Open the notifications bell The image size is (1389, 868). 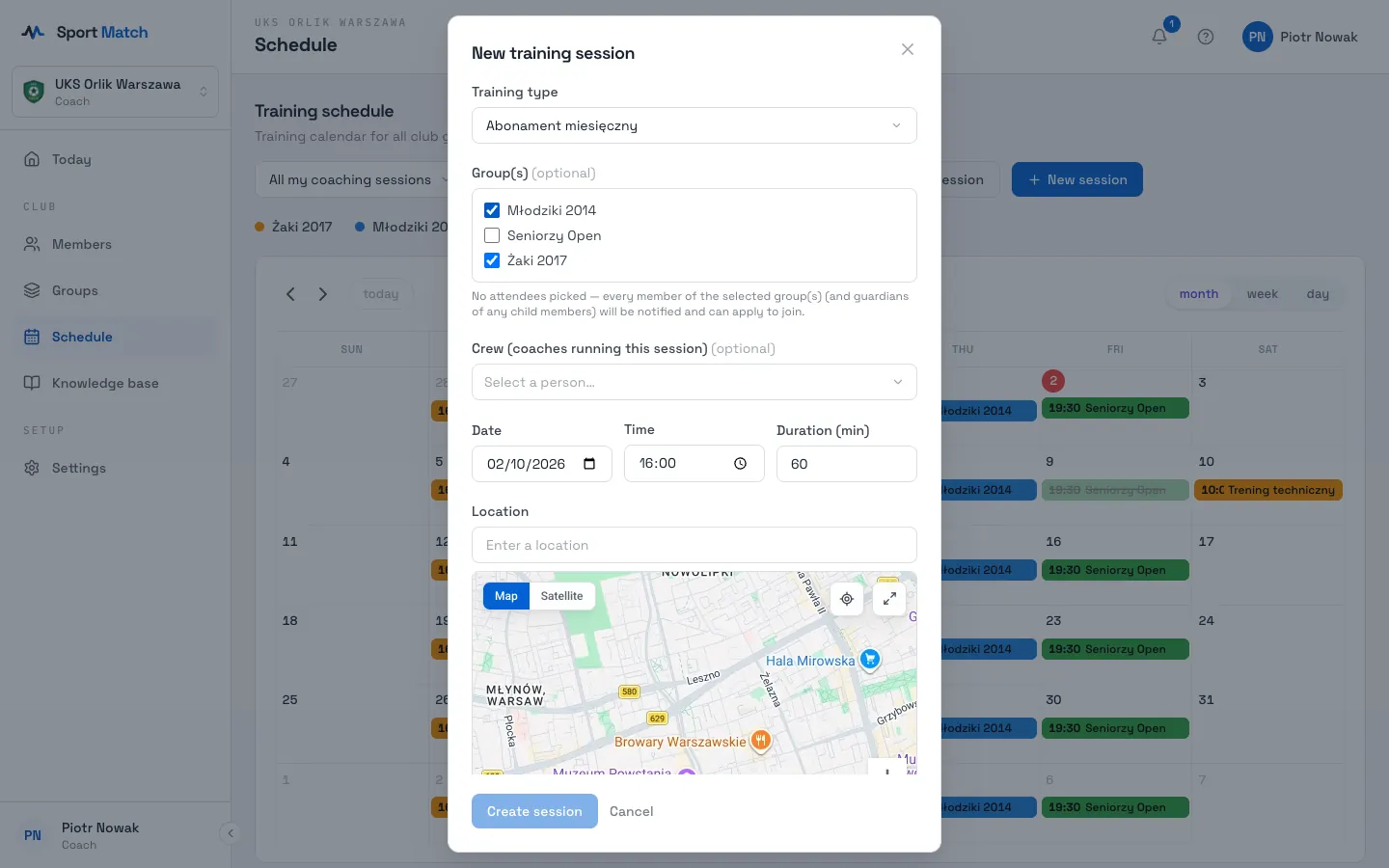tap(1159, 37)
